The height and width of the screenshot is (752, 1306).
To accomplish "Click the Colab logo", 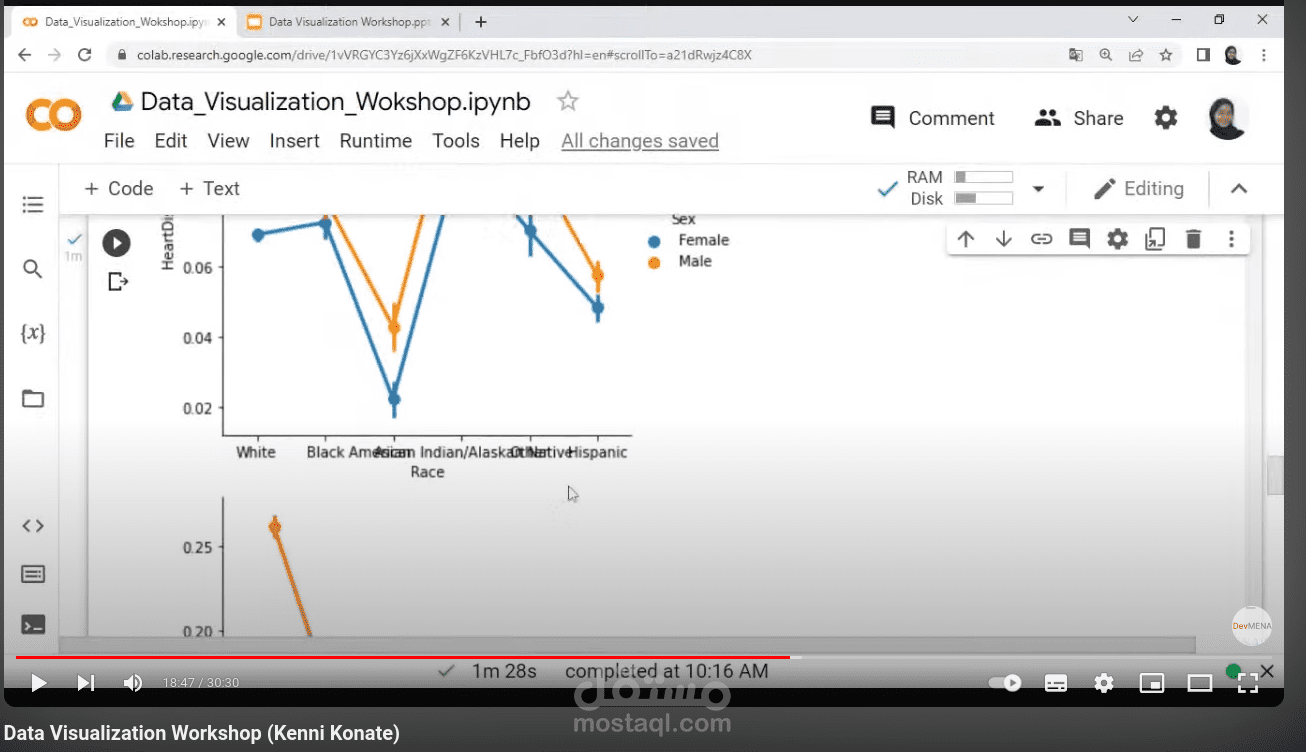I will 53,117.
